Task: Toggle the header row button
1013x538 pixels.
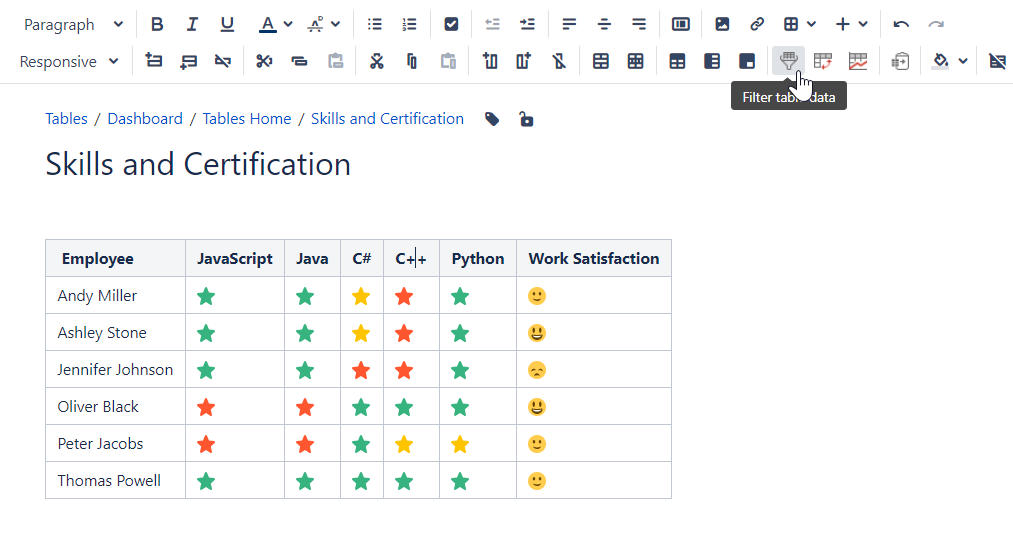Action: pyautogui.click(x=677, y=62)
